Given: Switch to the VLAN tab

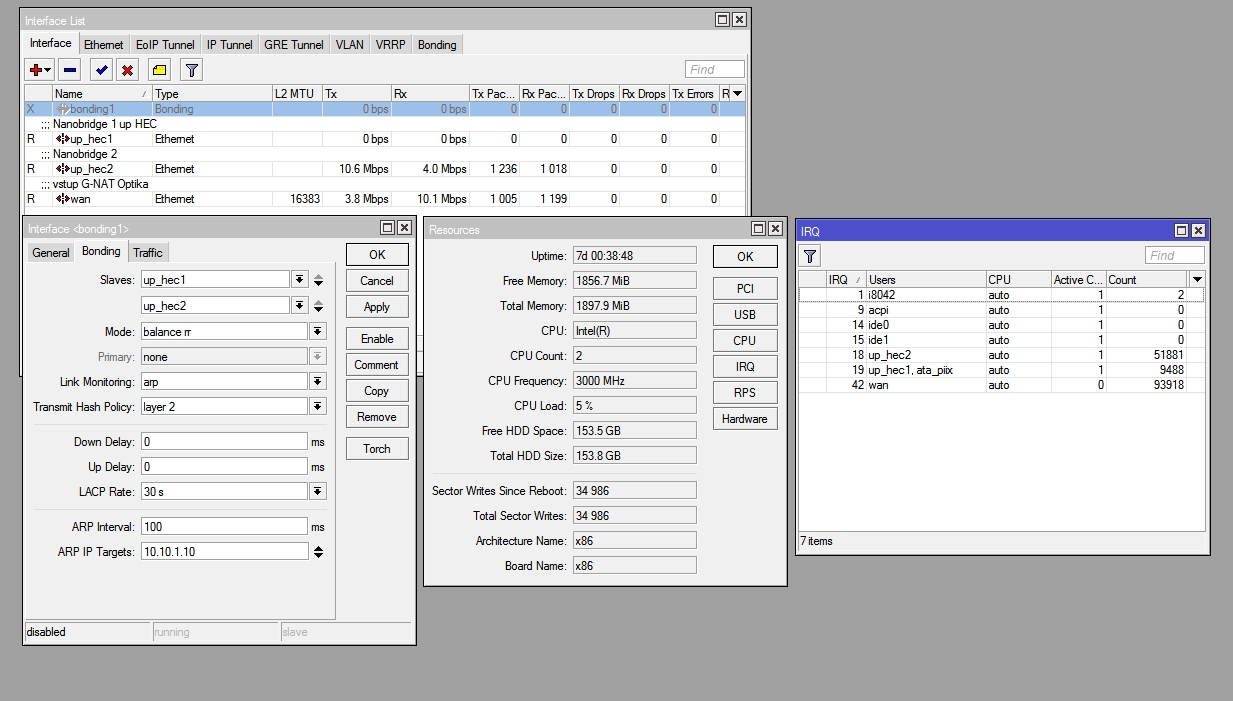Looking at the screenshot, I should tap(350, 44).
